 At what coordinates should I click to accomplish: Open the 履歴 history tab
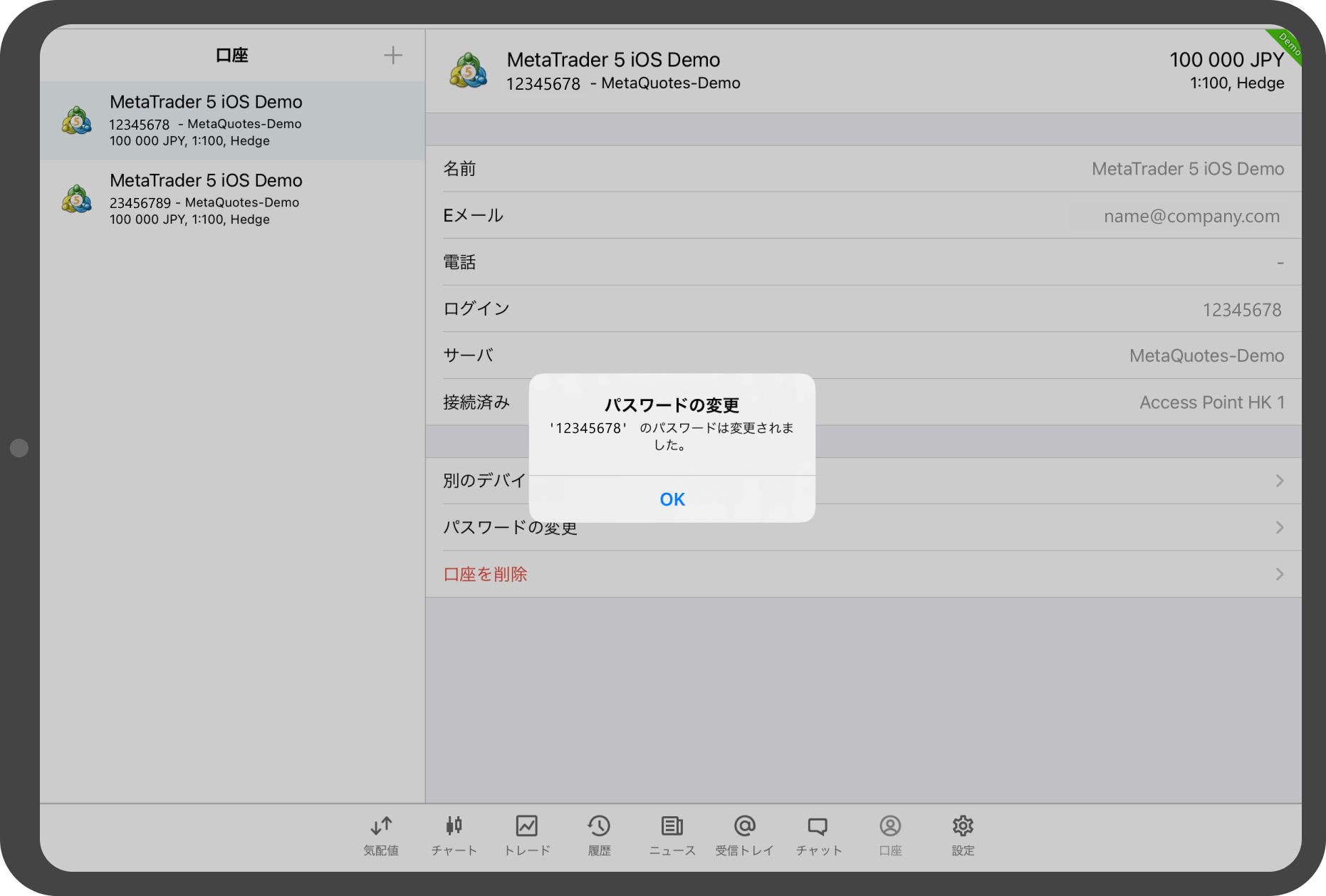[x=599, y=835]
